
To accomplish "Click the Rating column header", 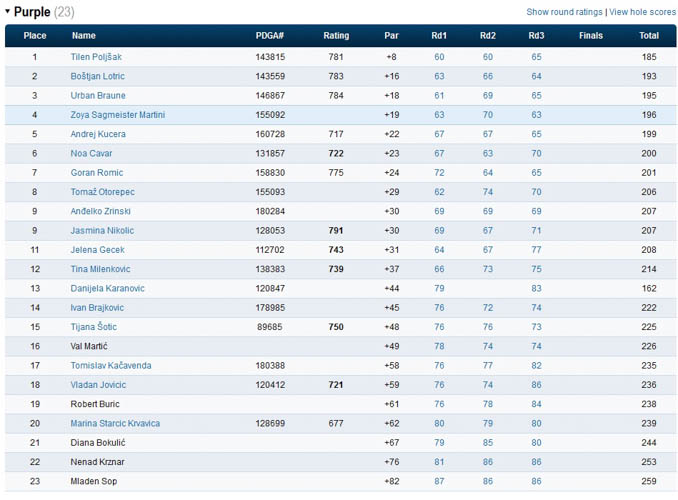I will (336, 36).
